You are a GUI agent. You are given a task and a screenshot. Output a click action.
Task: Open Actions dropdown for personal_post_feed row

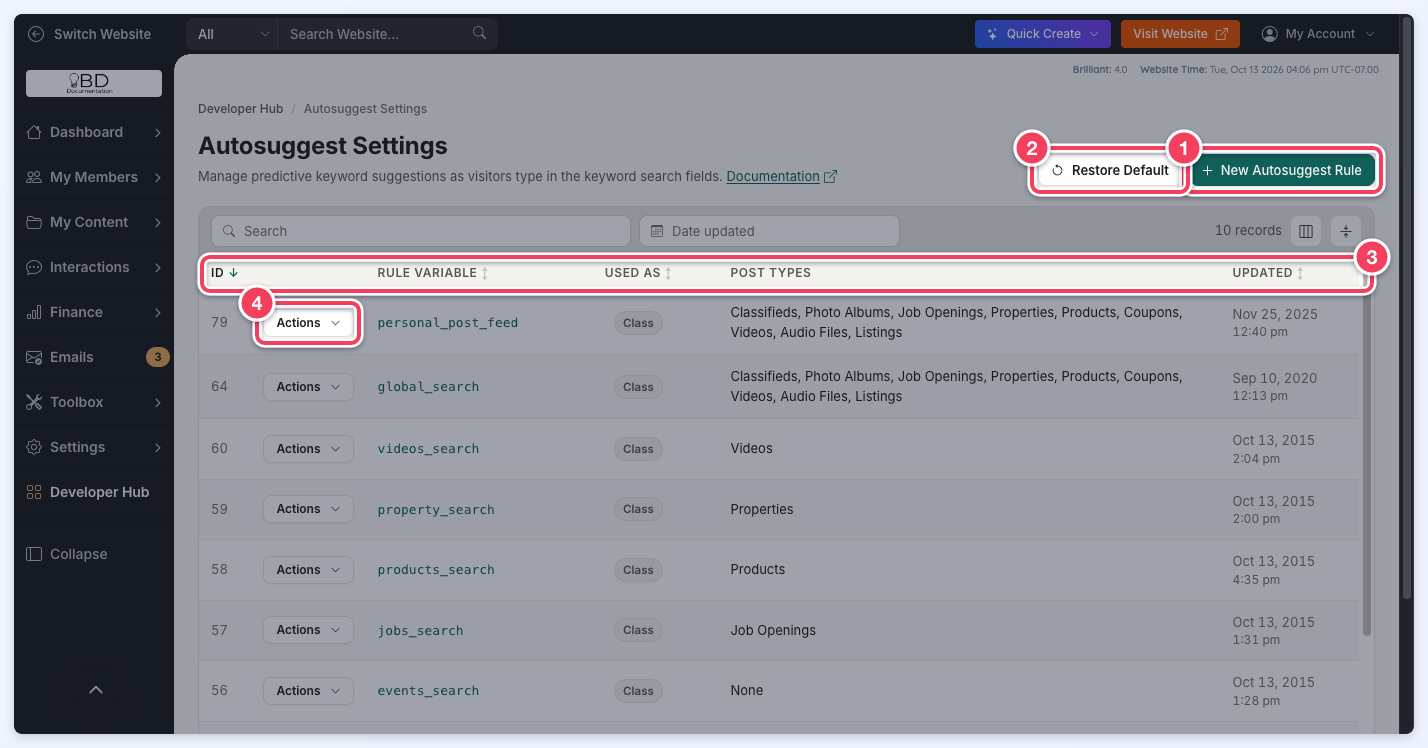click(308, 323)
